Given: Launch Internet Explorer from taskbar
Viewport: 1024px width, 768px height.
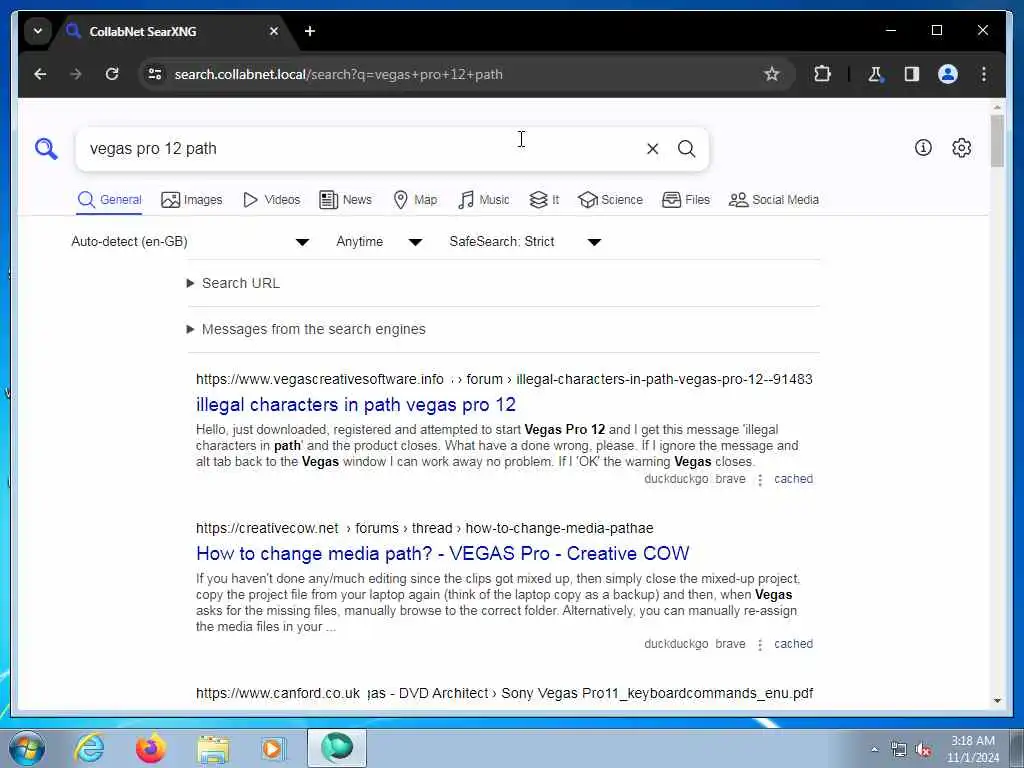Looking at the screenshot, I should (x=89, y=748).
